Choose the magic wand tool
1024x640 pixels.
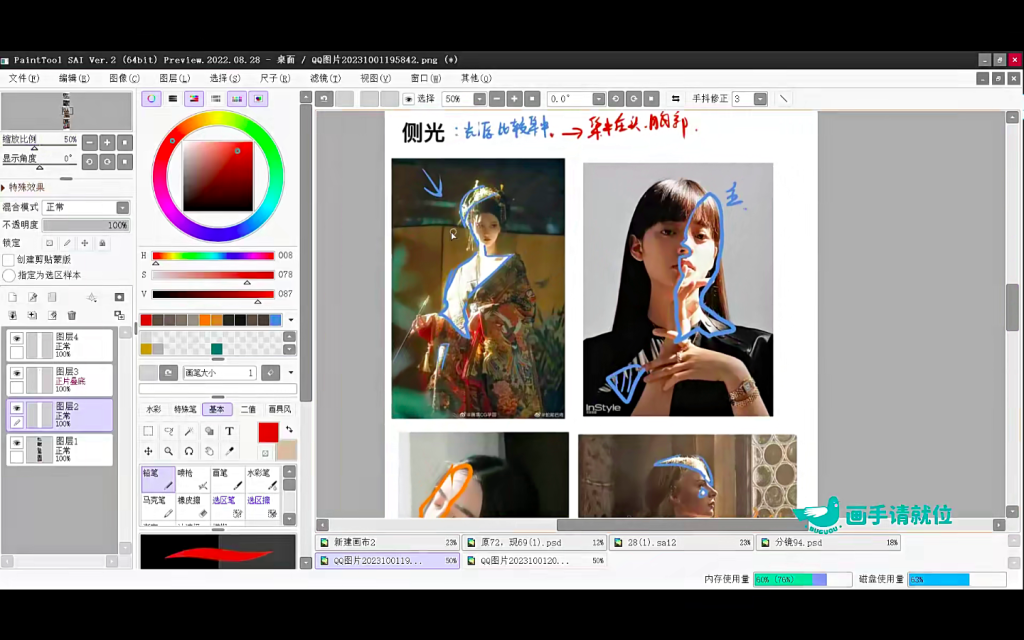pos(188,432)
